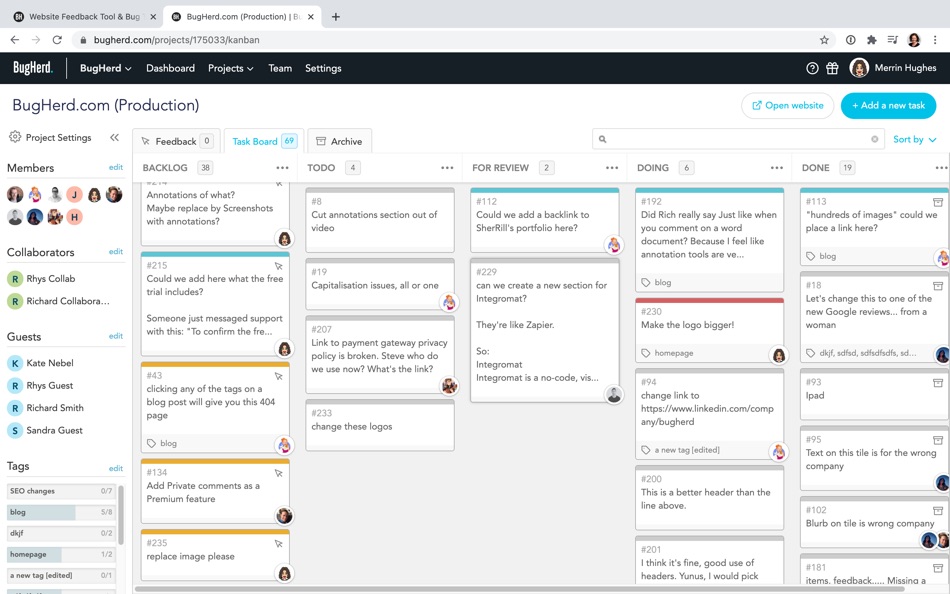This screenshot has width=950, height=594.
Task: Click assignee avatar on task #229
Action: click(x=614, y=395)
